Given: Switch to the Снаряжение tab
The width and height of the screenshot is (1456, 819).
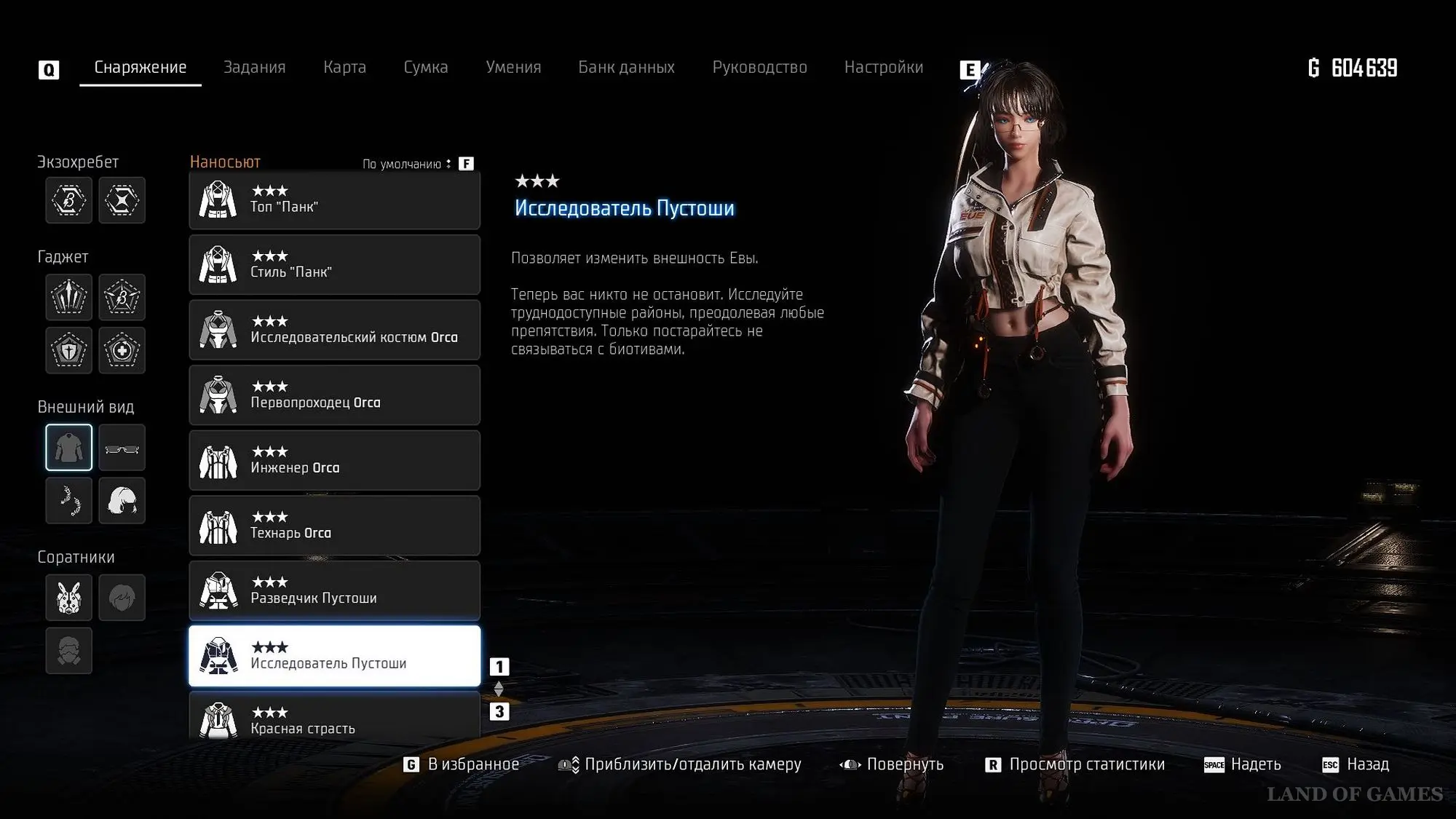Looking at the screenshot, I should 141,67.
